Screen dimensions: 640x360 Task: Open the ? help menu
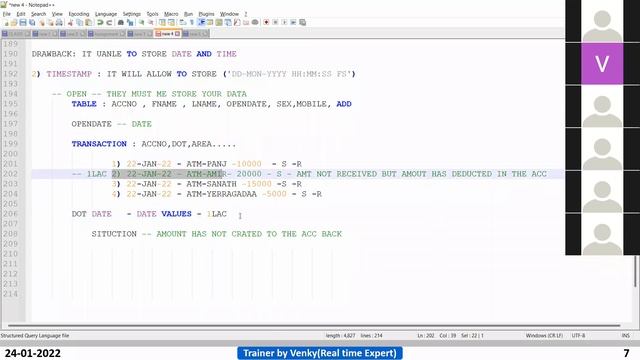point(246,14)
